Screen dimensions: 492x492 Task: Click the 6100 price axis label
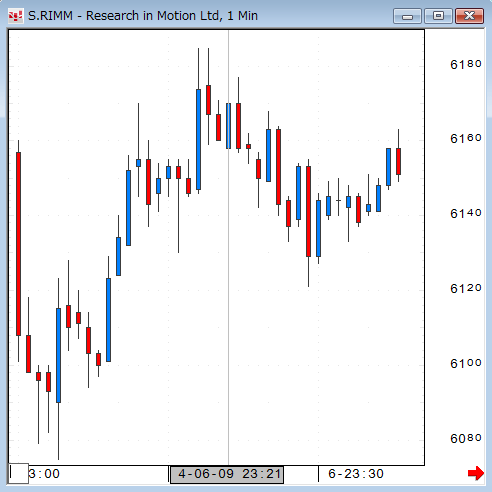point(466,363)
